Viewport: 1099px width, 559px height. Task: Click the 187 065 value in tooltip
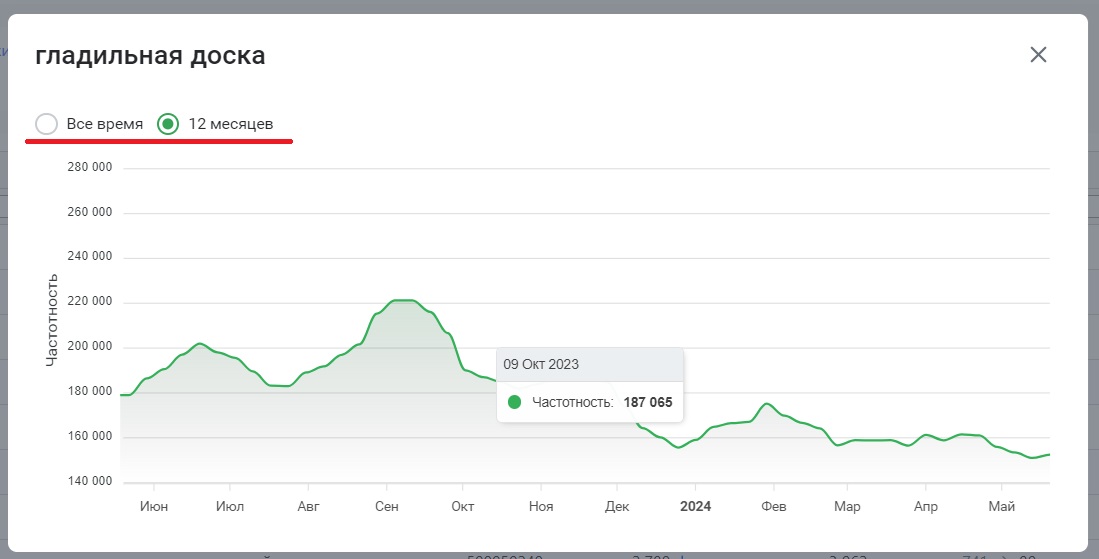point(648,402)
